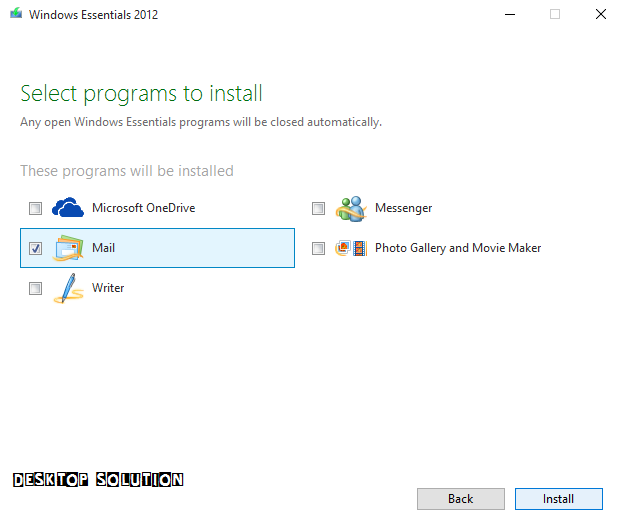Image resolution: width=624 pixels, height=526 pixels.
Task: Click the Photo Gallery and Movie Maker icon
Action: (351, 248)
